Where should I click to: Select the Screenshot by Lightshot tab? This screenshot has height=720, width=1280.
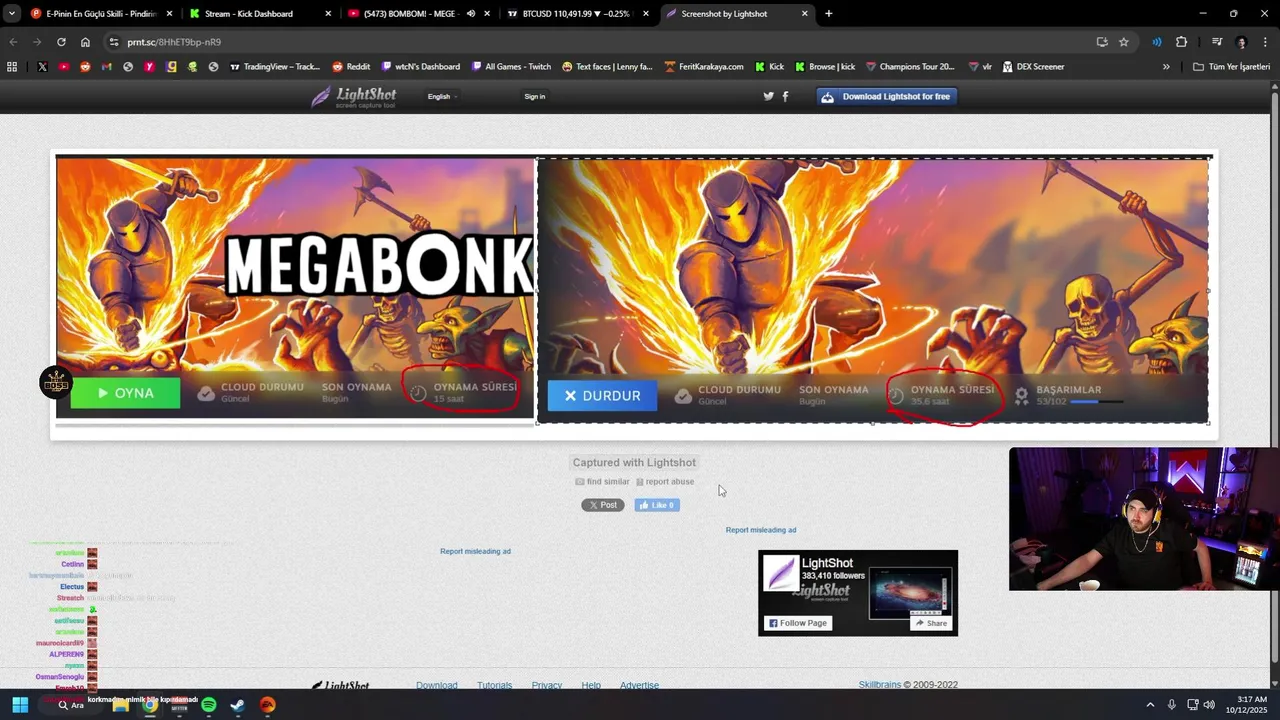(x=736, y=14)
